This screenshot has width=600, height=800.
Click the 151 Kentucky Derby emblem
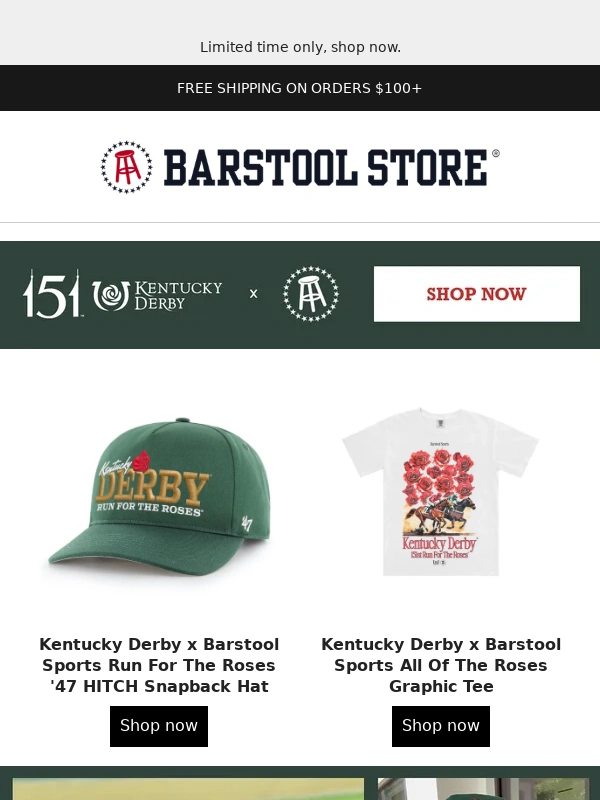51,294
